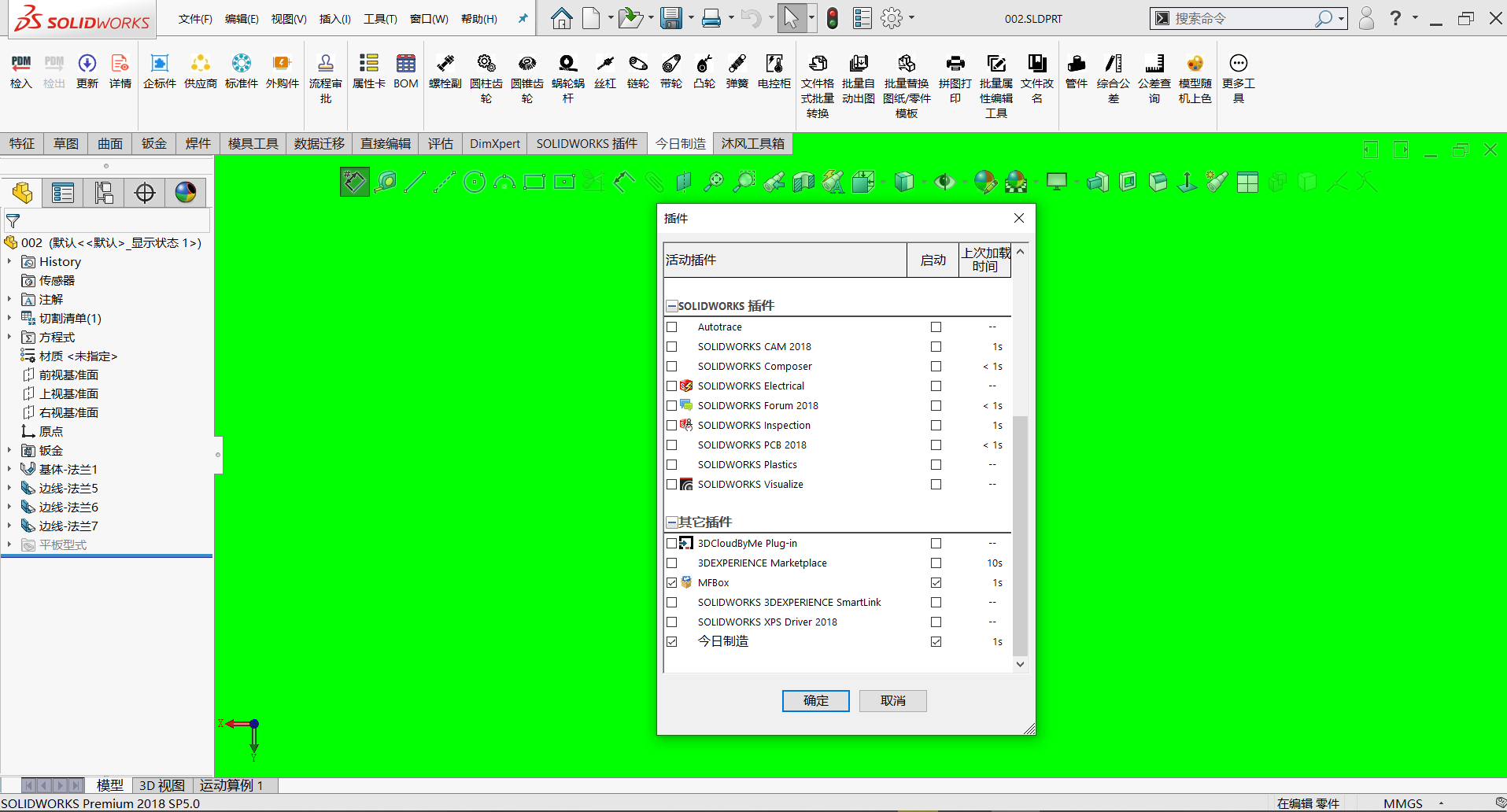Switch to the 钣金 ribbon tab
The image size is (1507, 812).
[x=154, y=143]
